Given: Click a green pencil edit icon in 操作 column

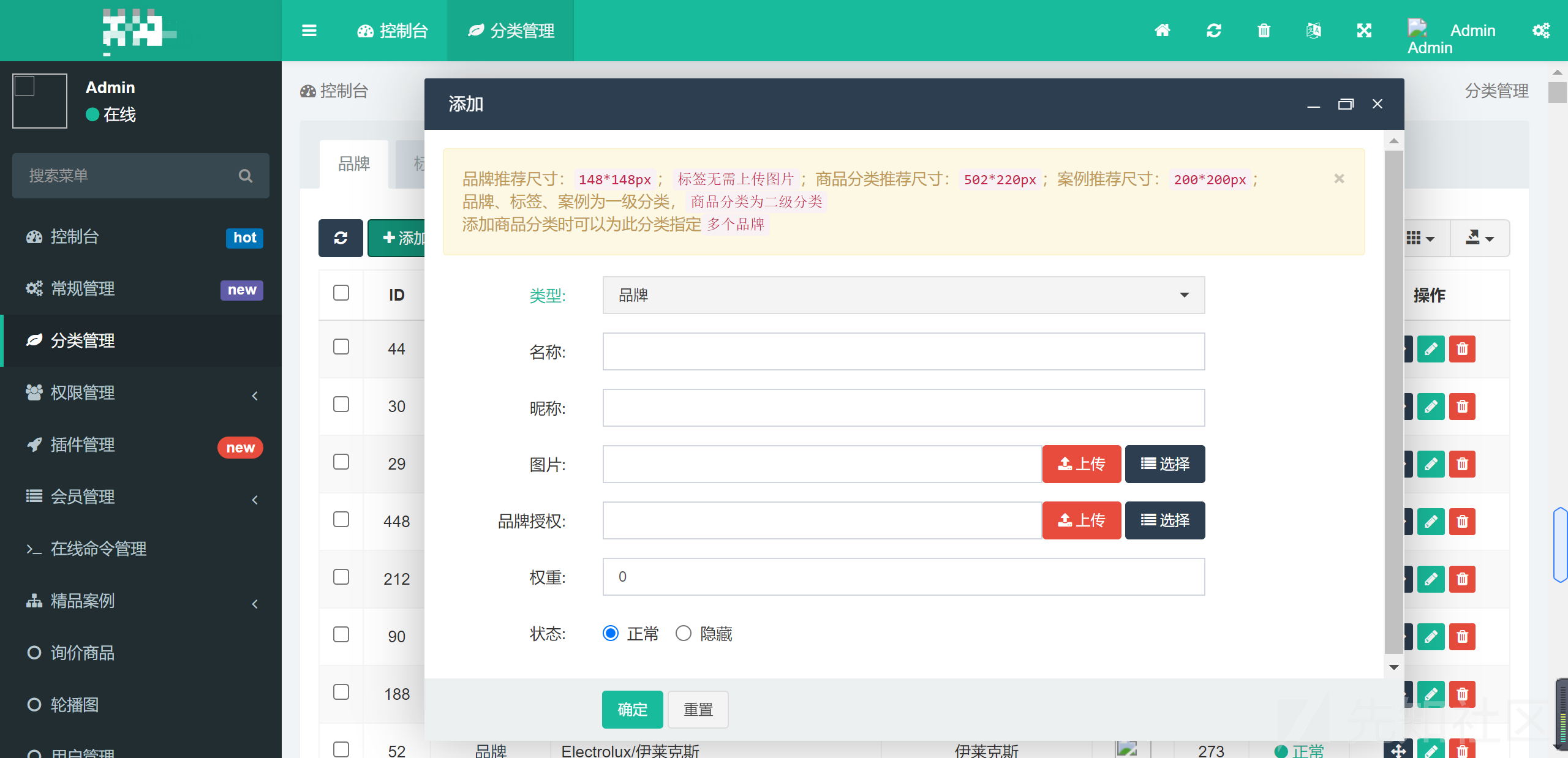Looking at the screenshot, I should pos(1431,349).
